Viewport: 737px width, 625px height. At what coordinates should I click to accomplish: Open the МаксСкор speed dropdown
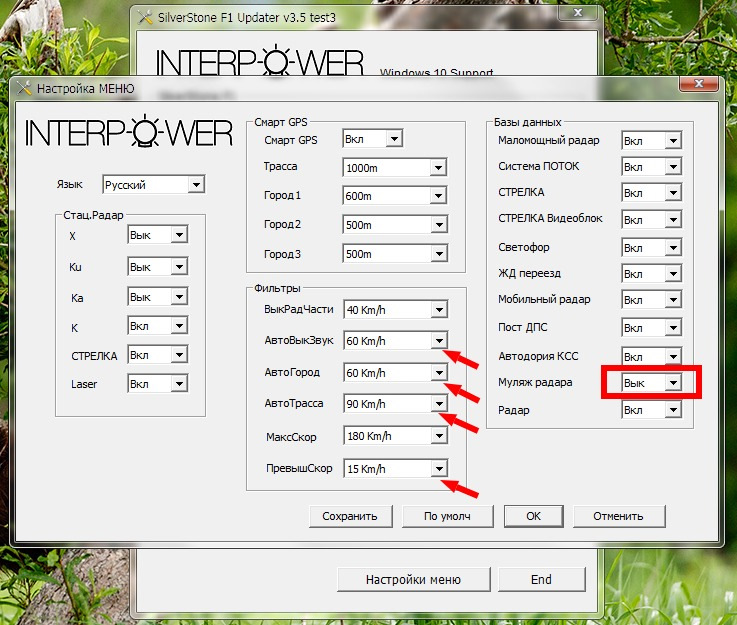click(395, 436)
